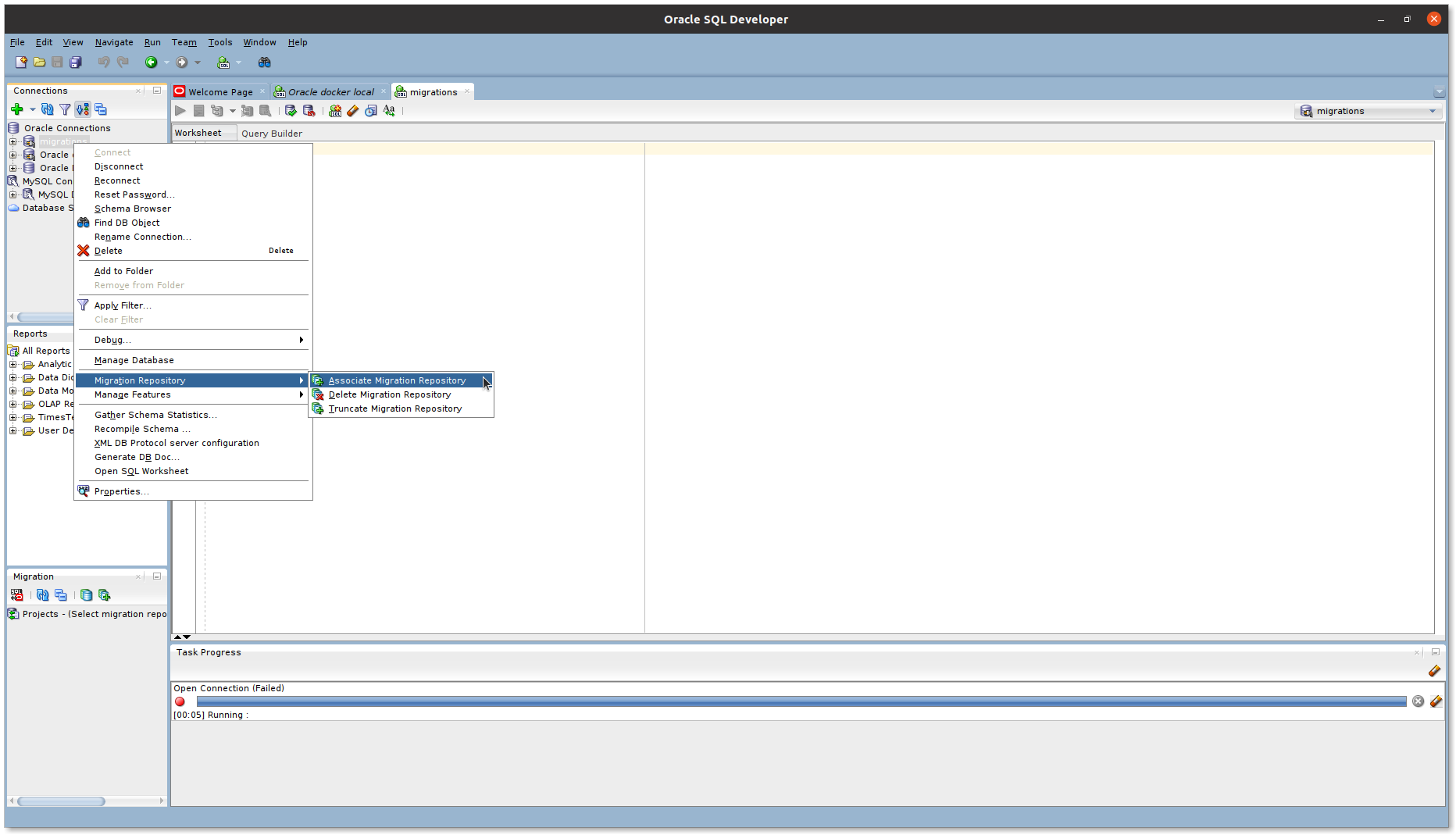Choose Associate Migration Repository

click(x=397, y=380)
